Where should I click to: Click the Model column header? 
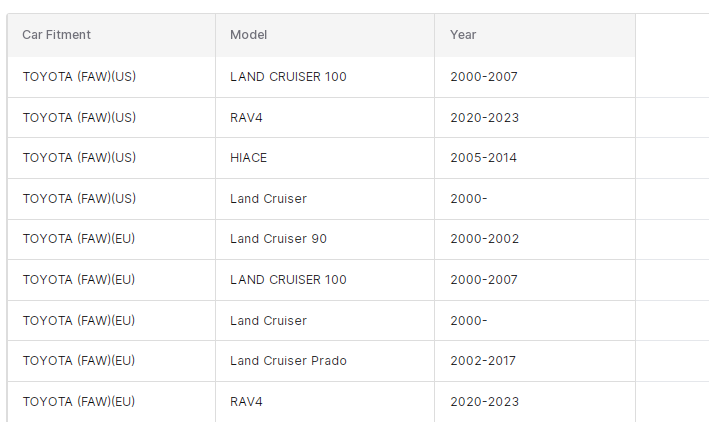coord(249,35)
